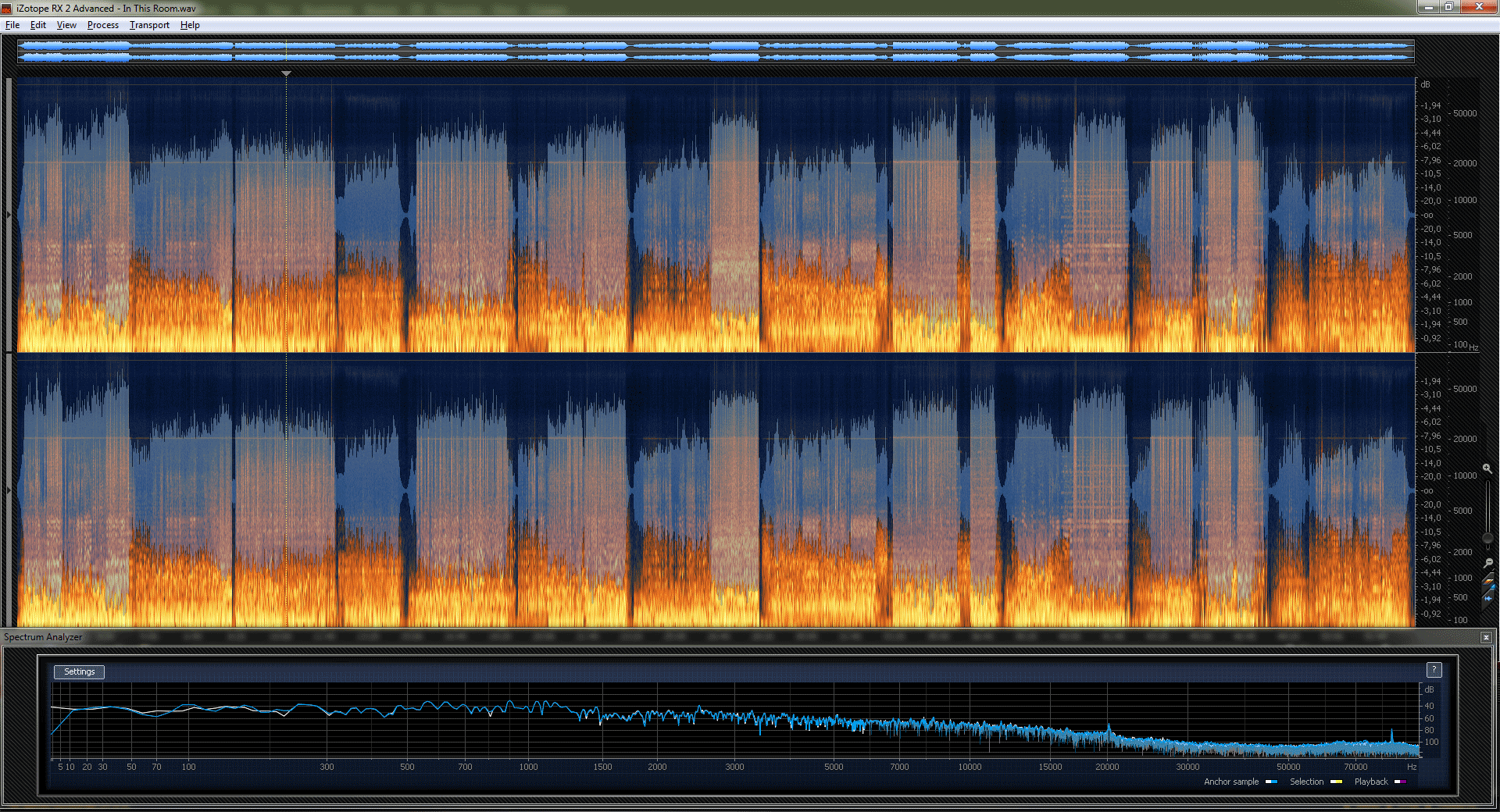Click the 20000 Hz label on upper frequency ruler
This screenshot has height=812, width=1500.
pos(1465,163)
